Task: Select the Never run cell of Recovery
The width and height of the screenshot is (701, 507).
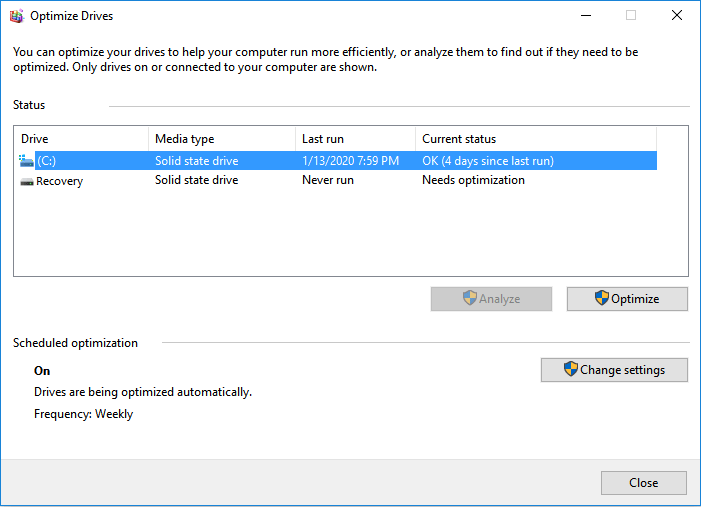Action: click(x=328, y=181)
